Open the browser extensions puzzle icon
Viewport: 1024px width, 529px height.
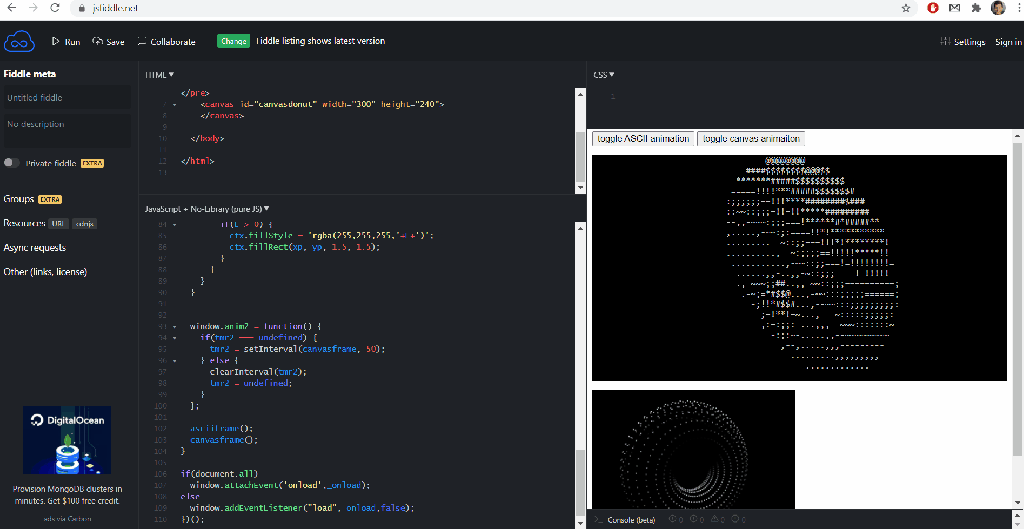click(974, 8)
